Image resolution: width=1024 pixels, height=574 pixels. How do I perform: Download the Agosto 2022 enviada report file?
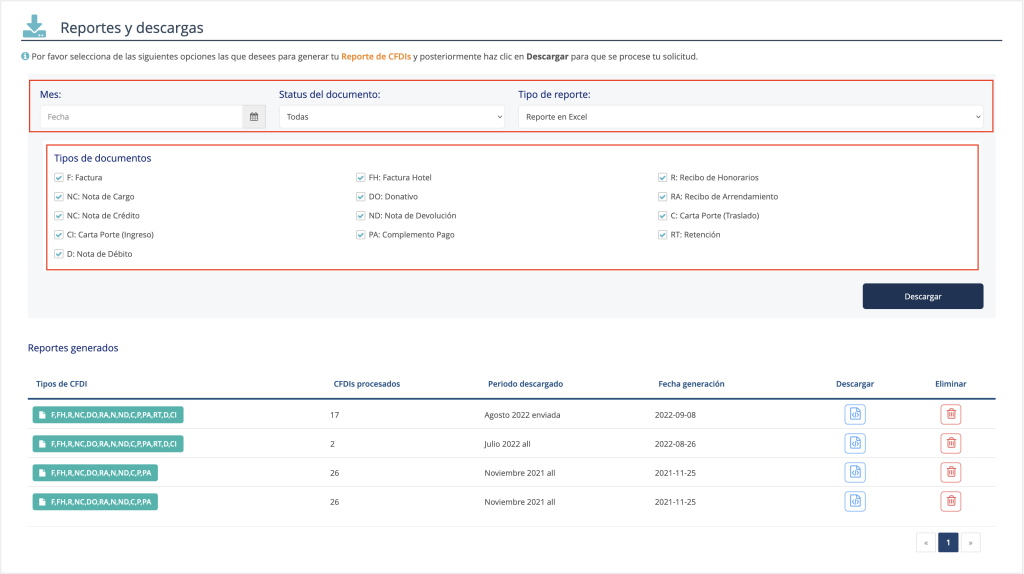[855, 414]
